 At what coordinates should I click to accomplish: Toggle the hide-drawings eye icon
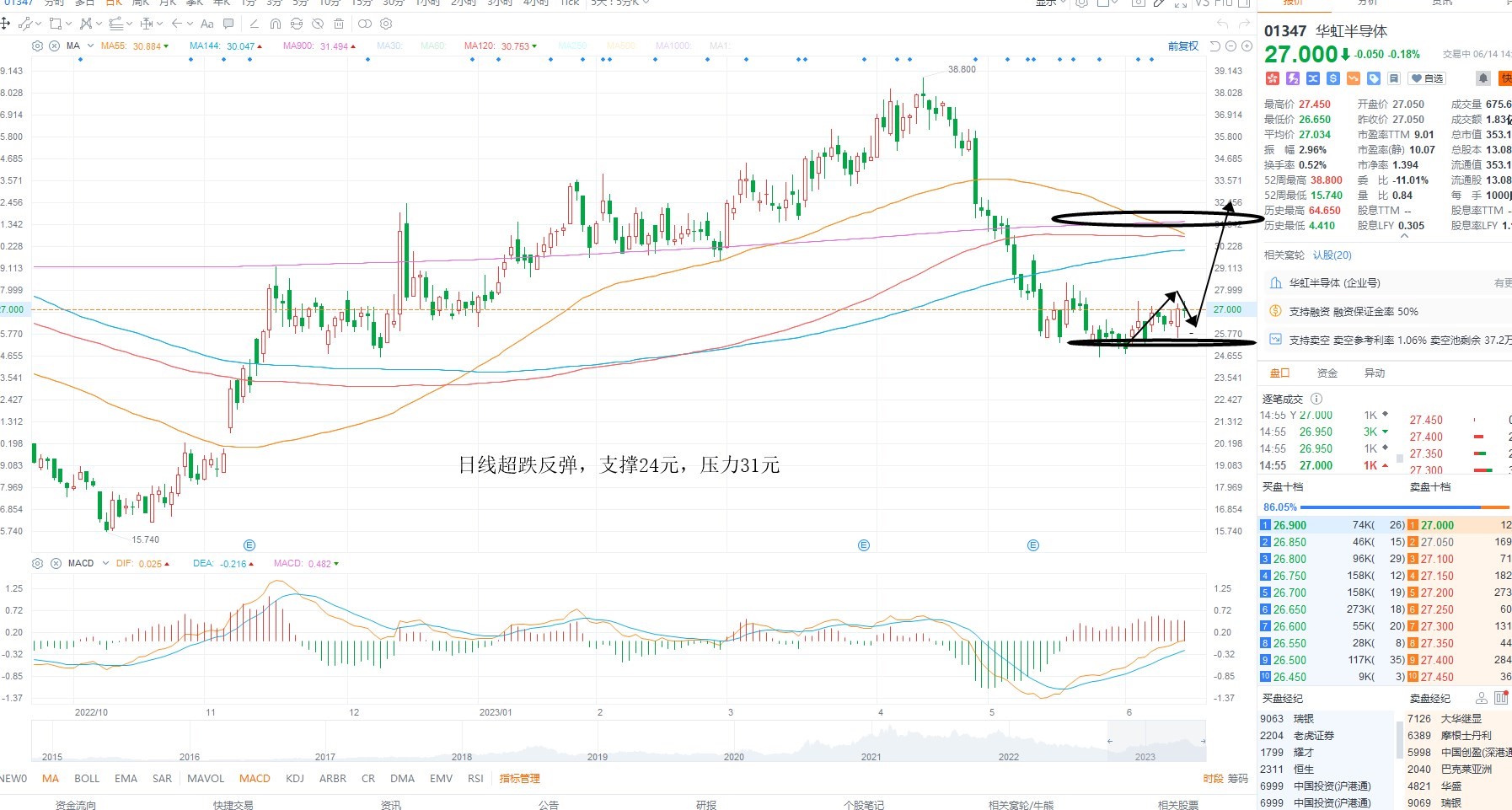coord(318,24)
